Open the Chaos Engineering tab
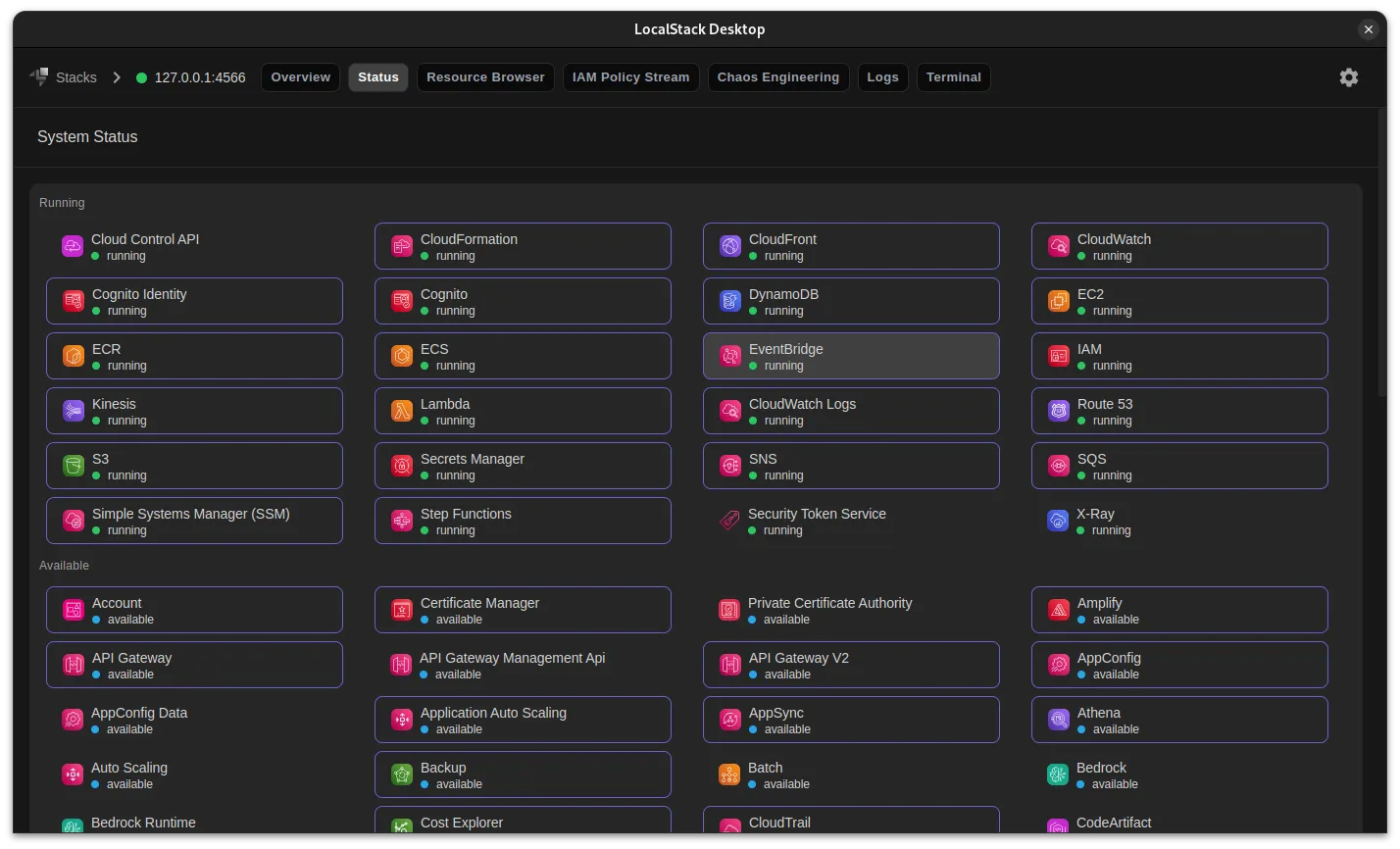 tap(777, 77)
